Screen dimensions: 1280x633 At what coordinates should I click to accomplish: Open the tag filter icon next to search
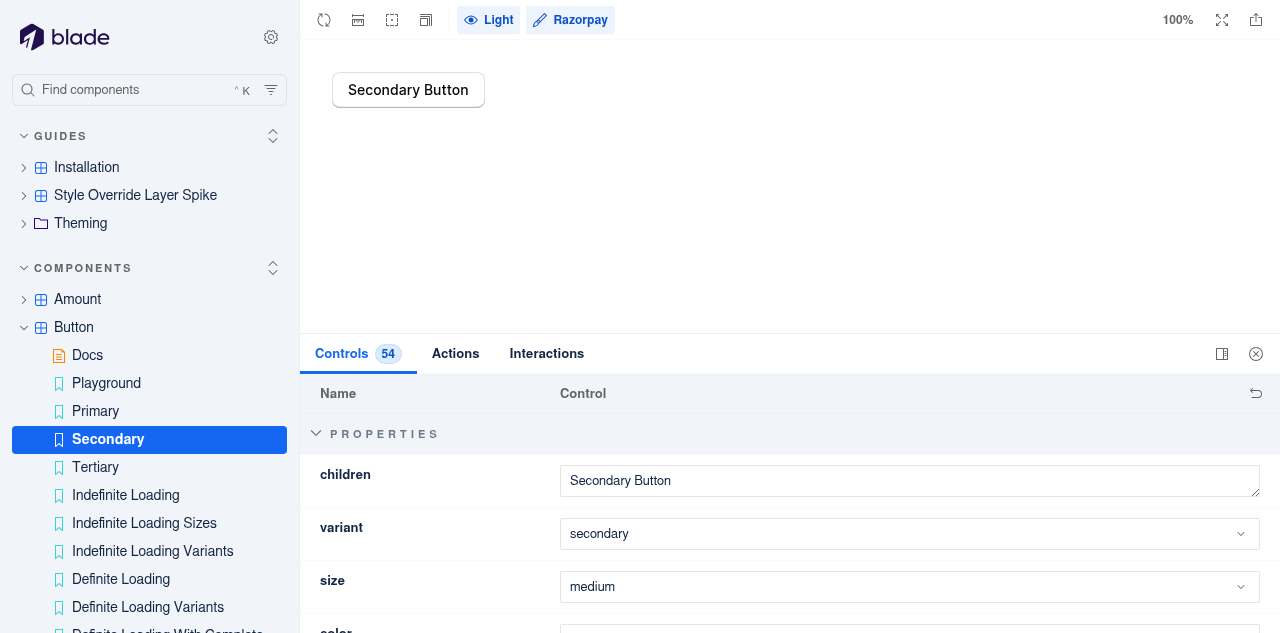click(x=271, y=90)
